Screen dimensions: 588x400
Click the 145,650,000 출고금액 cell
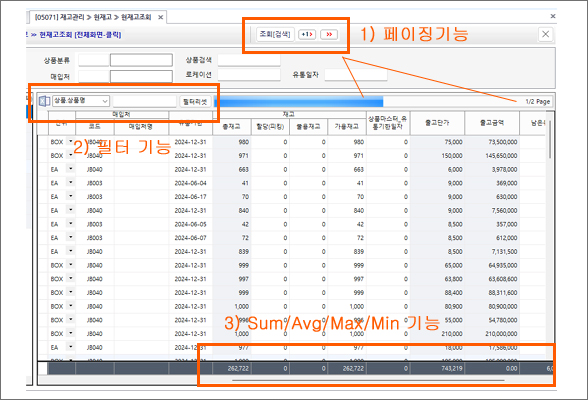(492, 156)
